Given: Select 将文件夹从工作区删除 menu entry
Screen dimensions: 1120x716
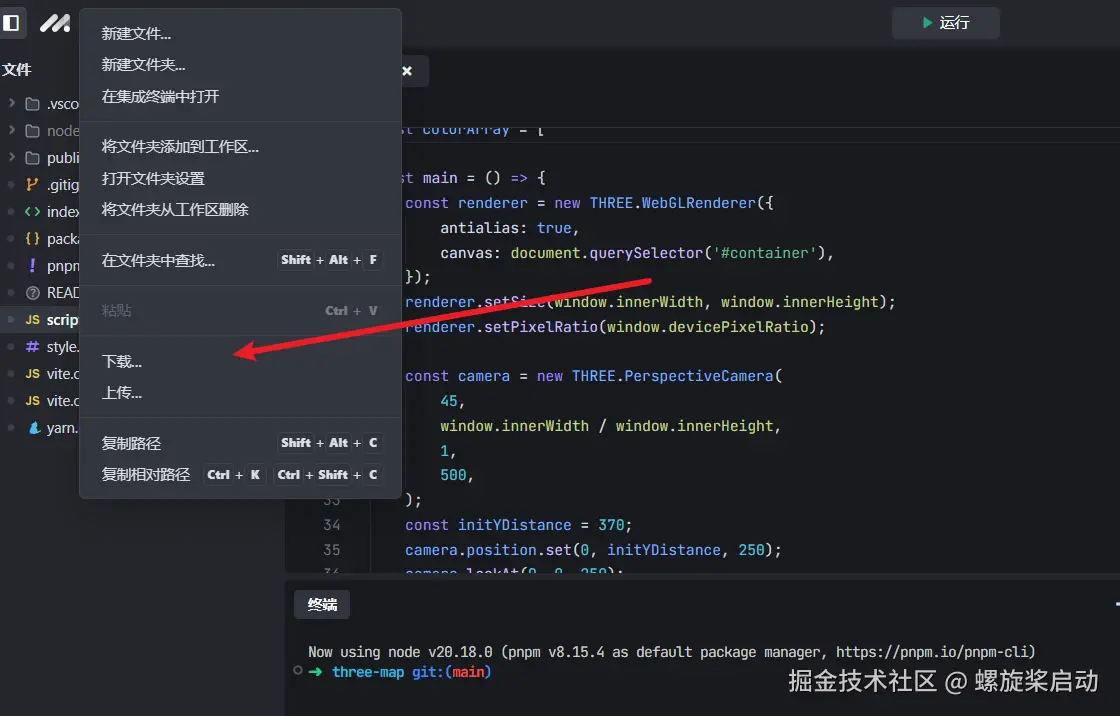Looking at the screenshot, I should pyautogui.click(x=240, y=209).
